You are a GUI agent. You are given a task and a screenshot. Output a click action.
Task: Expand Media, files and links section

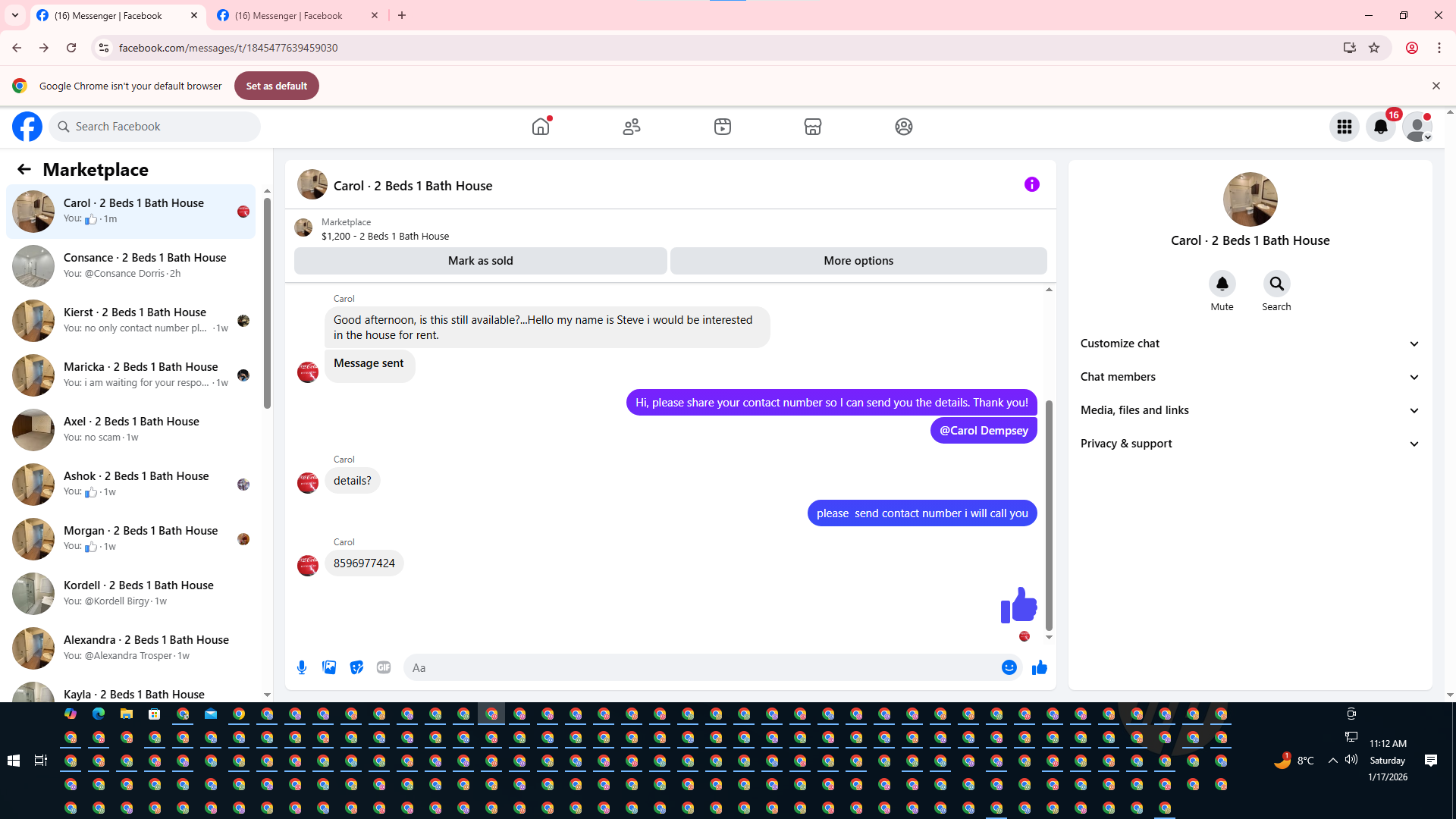1250,410
